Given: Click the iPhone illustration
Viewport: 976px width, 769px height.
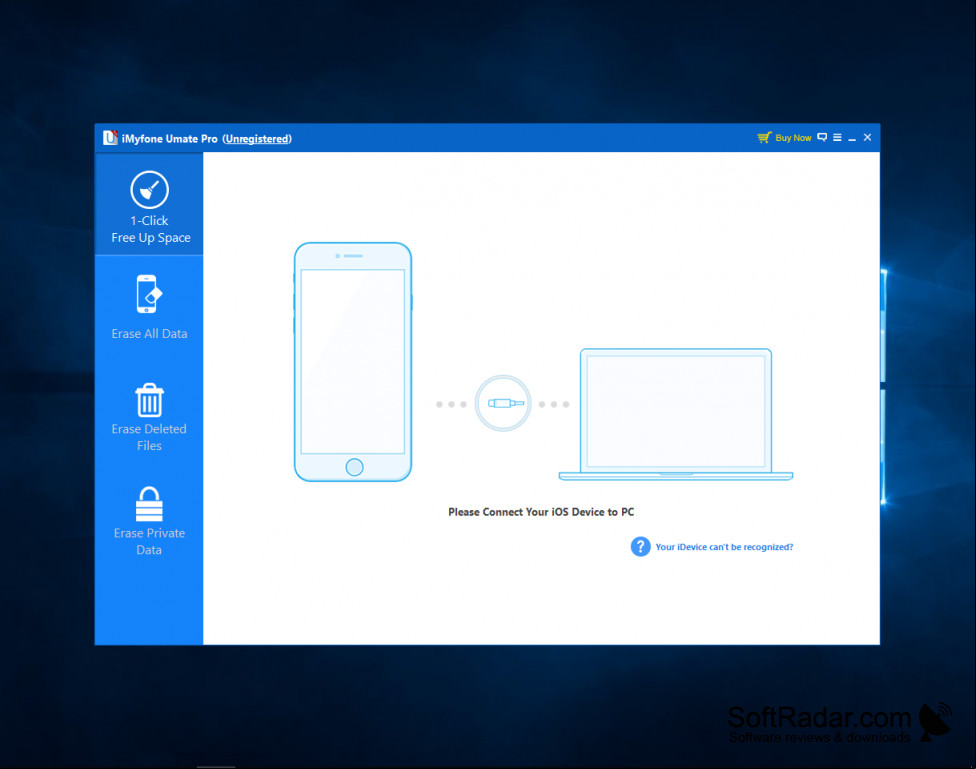Looking at the screenshot, I should point(353,362).
